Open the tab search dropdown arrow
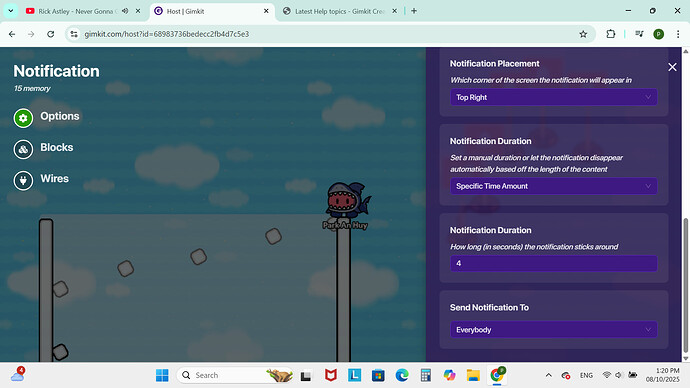Screen dimensions: 690x388 pos(11,11)
